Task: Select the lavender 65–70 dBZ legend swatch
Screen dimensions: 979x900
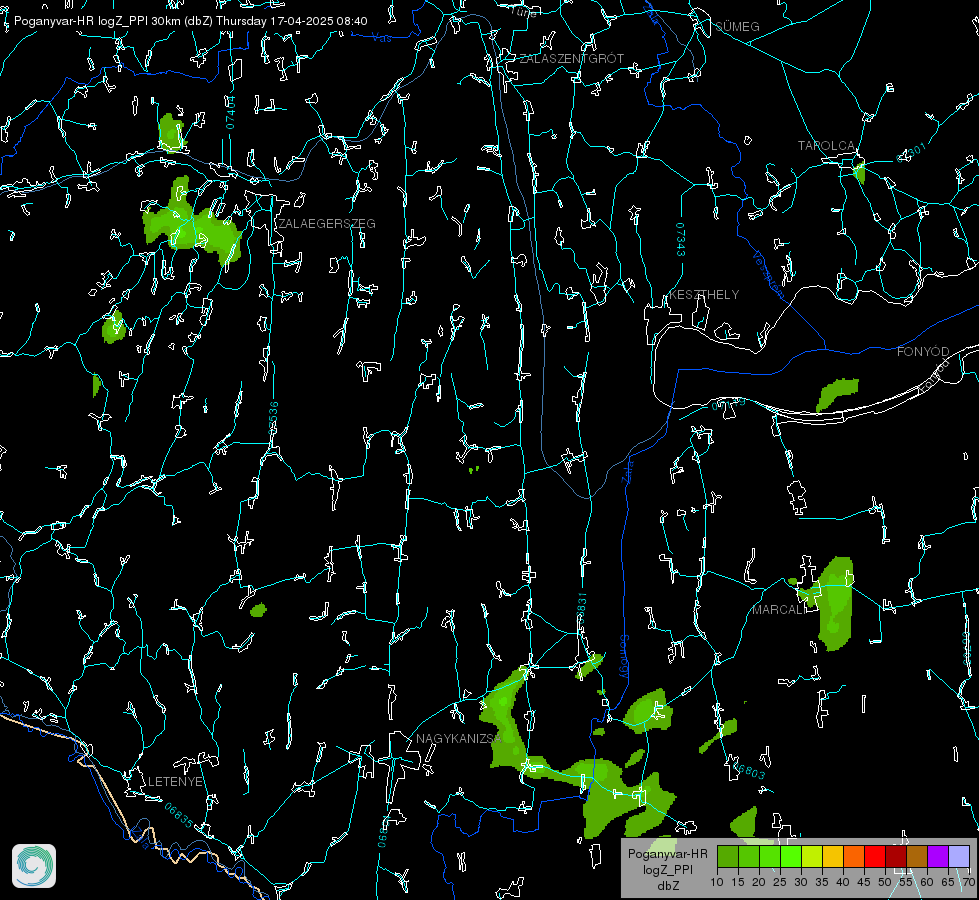Action: click(x=958, y=856)
